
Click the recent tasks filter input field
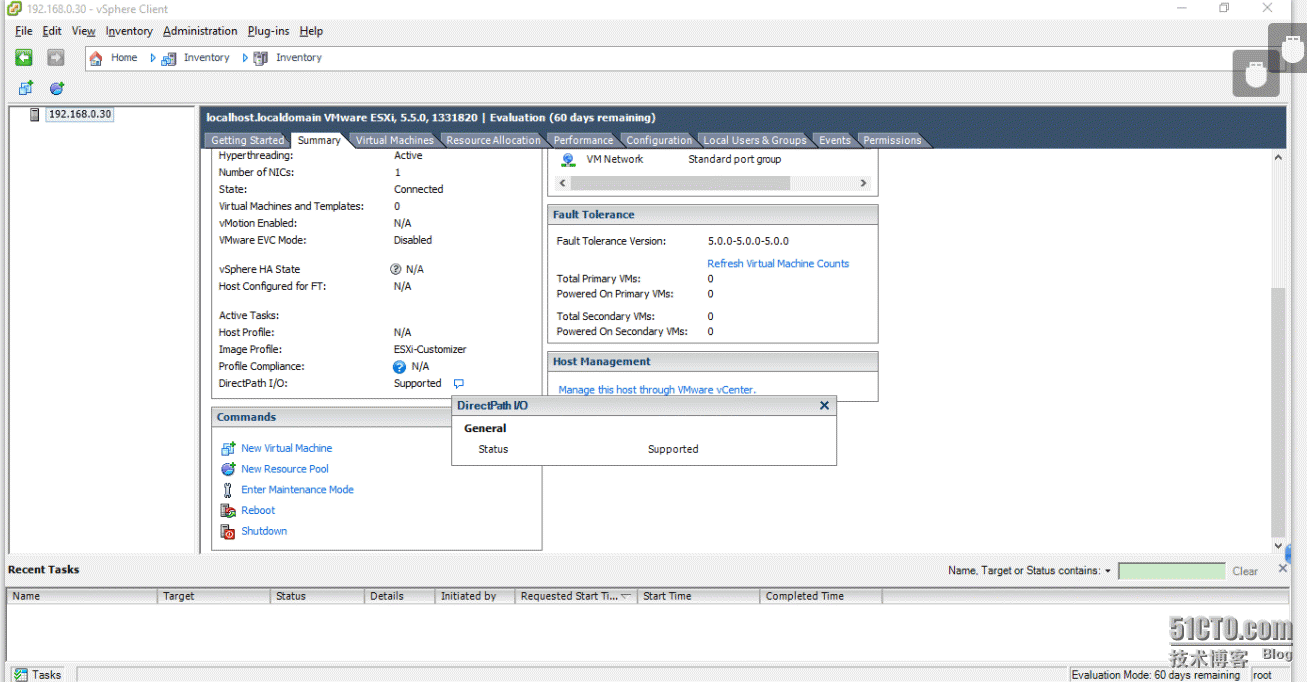[x=1171, y=571]
